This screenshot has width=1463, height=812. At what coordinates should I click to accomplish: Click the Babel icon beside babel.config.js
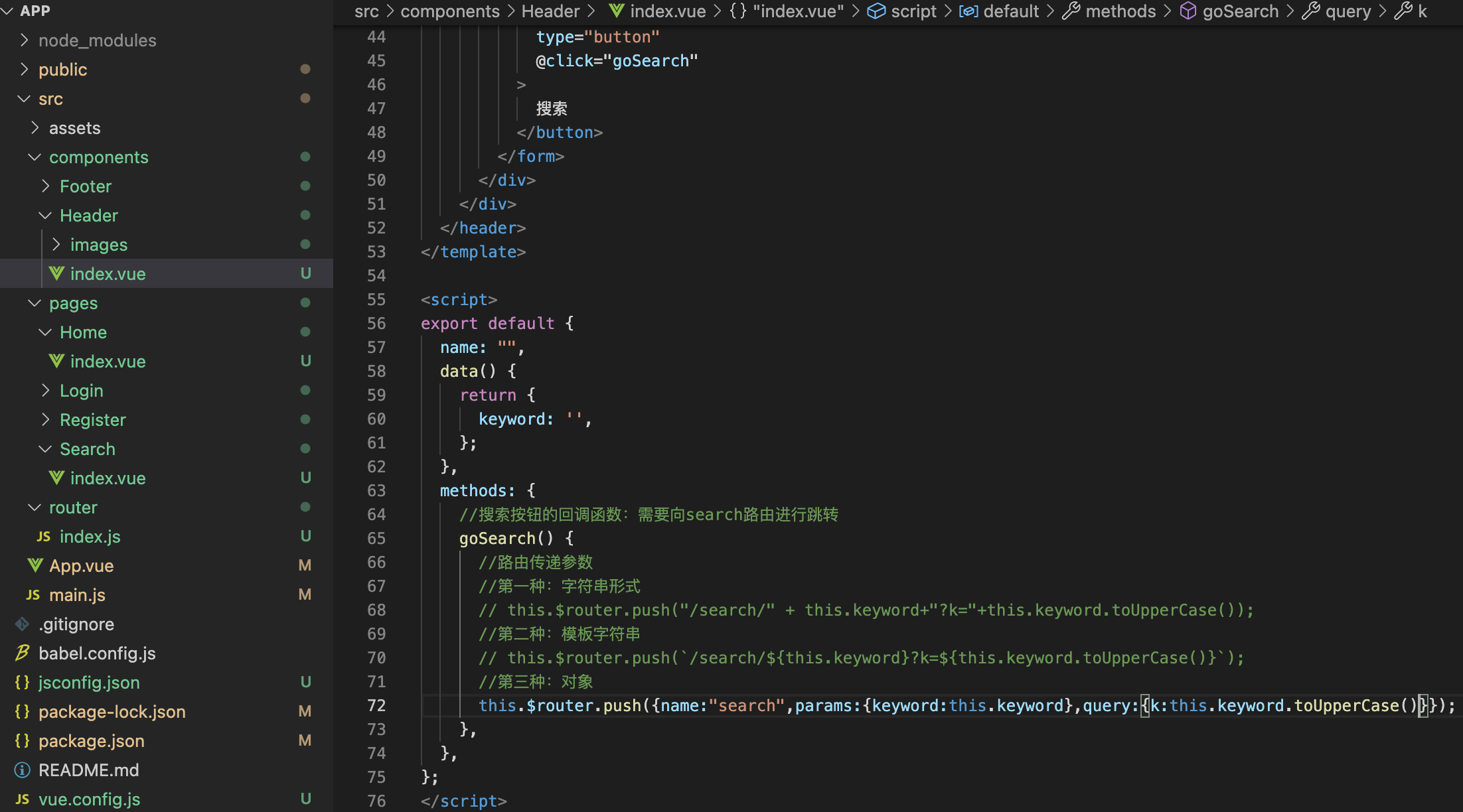(22, 653)
